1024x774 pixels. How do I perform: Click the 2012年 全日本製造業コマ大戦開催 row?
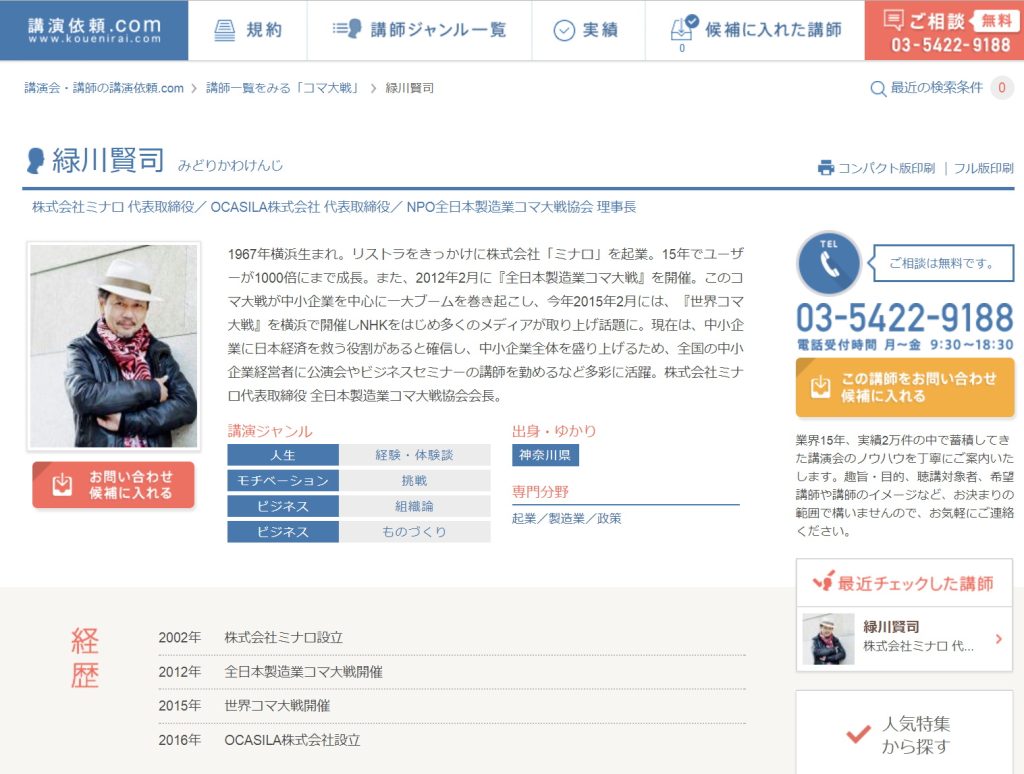pyautogui.click(x=452, y=671)
